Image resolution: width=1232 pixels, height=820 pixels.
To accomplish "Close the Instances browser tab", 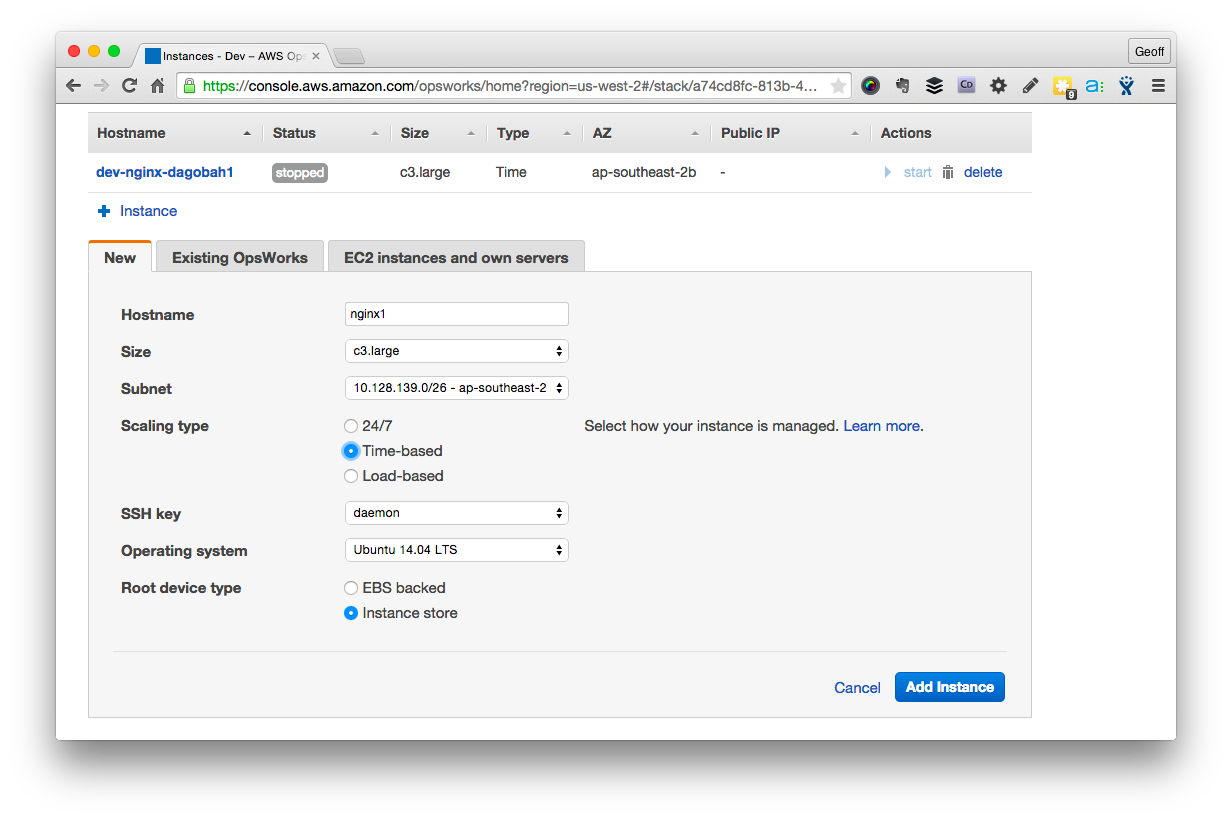I will [x=316, y=56].
